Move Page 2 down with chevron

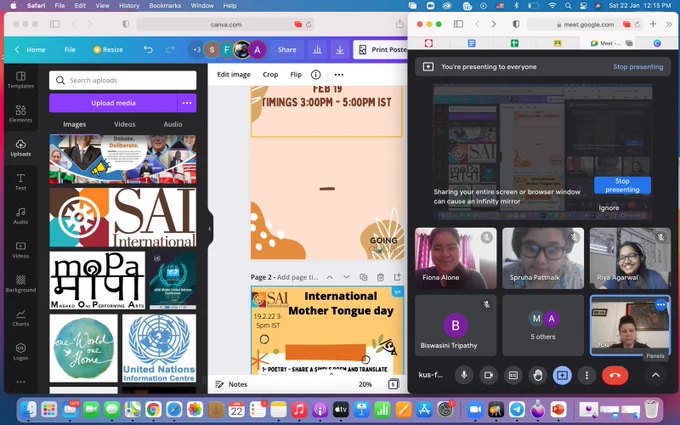click(x=346, y=277)
